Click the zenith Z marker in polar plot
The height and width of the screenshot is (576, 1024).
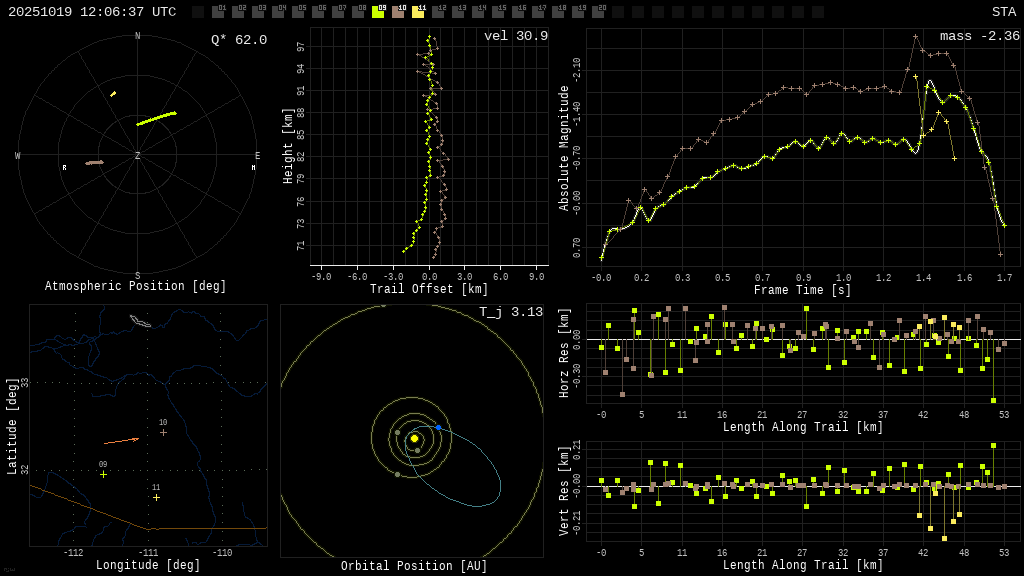[x=138, y=156]
